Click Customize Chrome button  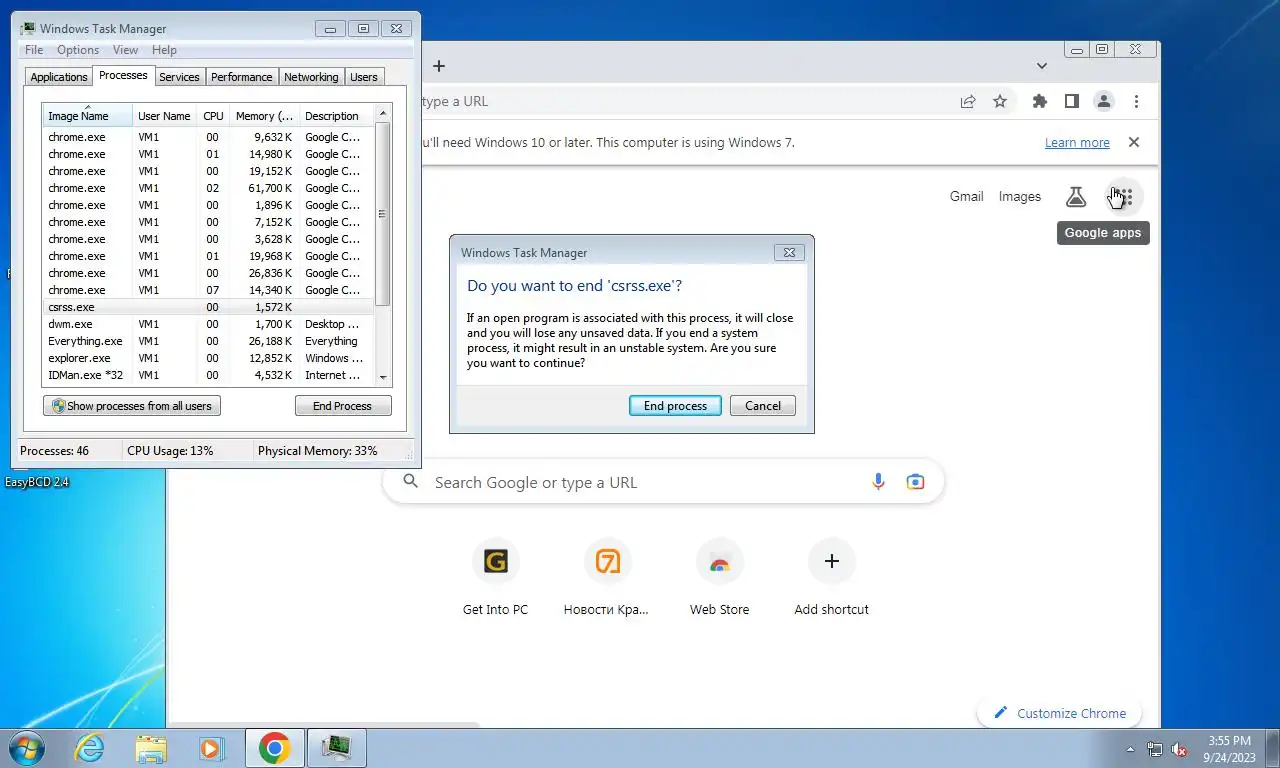click(x=1060, y=713)
